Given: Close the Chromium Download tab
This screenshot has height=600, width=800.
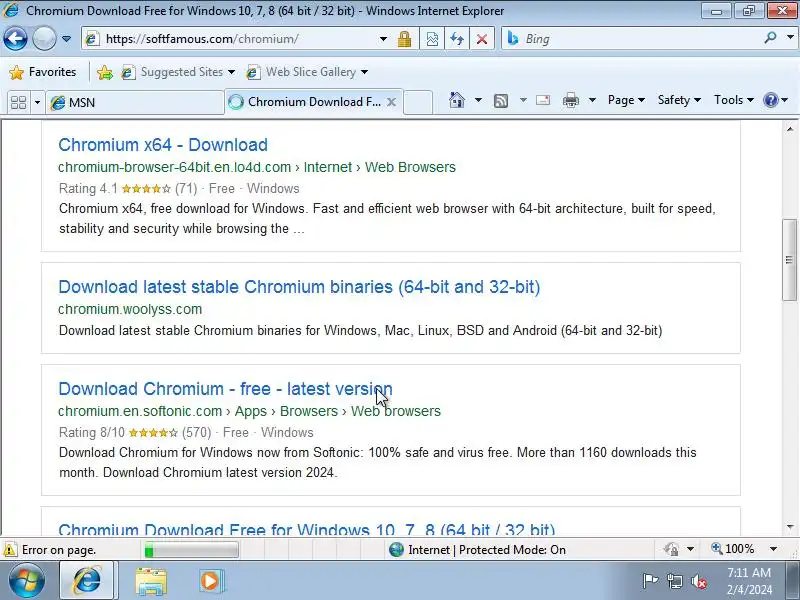Looking at the screenshot, I should 391,102.
